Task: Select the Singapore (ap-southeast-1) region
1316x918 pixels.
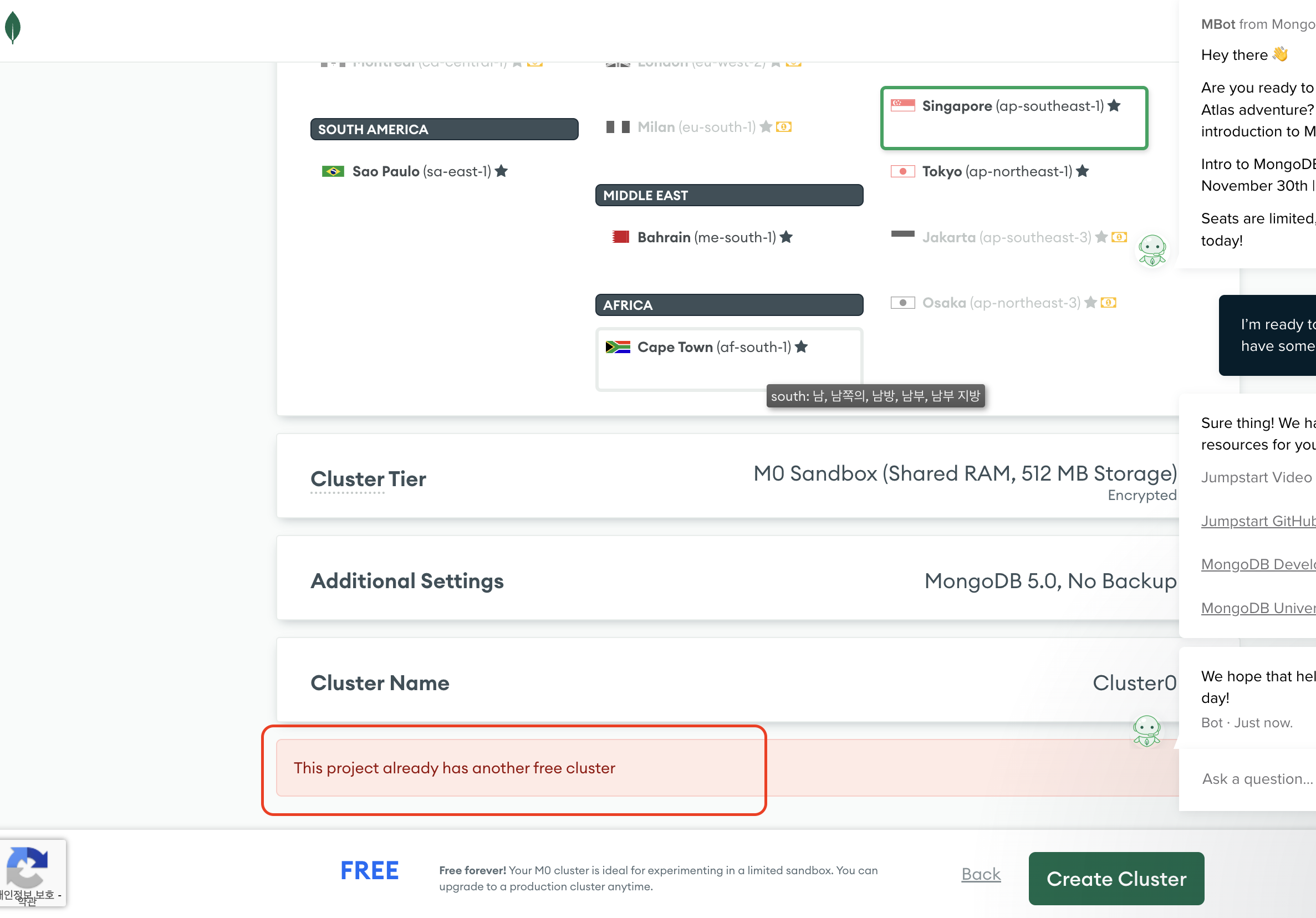Action: tap(1014, 118)
